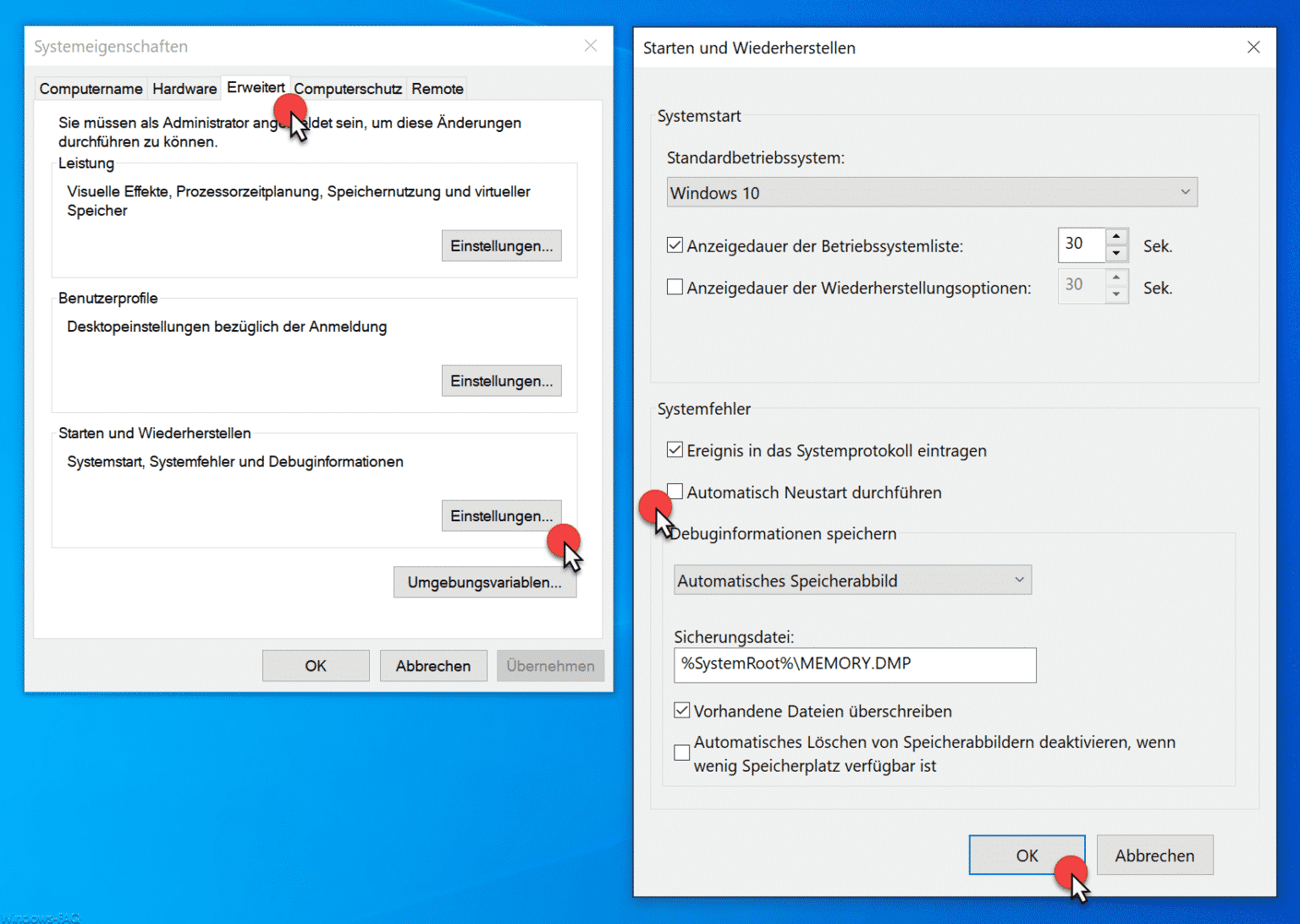Image resolution: width=1300 pixels, height=924 pixels.
Task: Uncheck Anzeigedauer der Betriebssystemliste
Action: [x=675, y=245]
